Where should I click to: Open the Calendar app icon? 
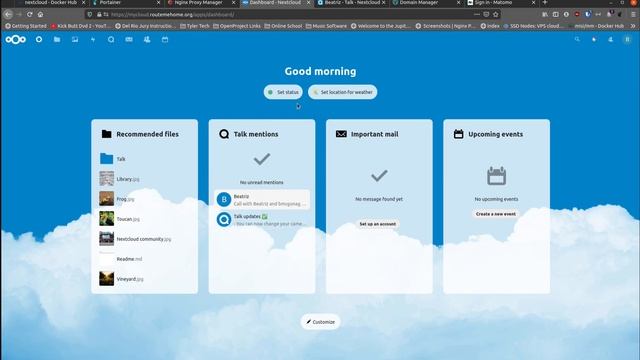(x=165, y=40)
